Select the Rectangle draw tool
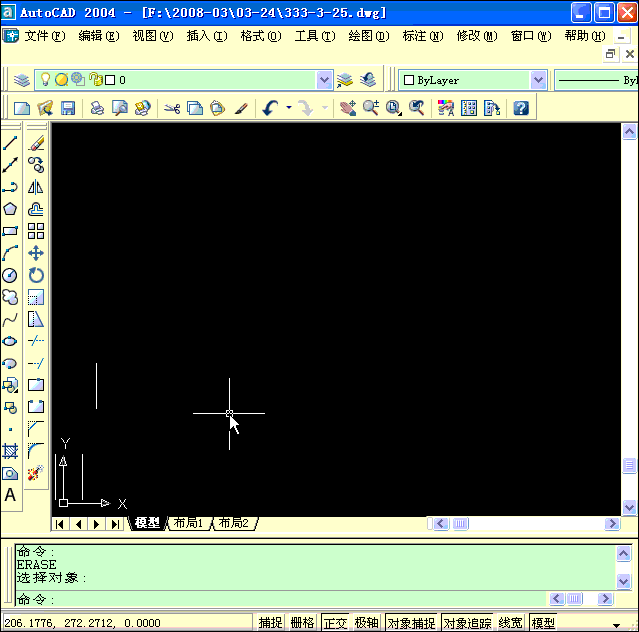Viewport: 639px width, 632px height. point(10,231)
